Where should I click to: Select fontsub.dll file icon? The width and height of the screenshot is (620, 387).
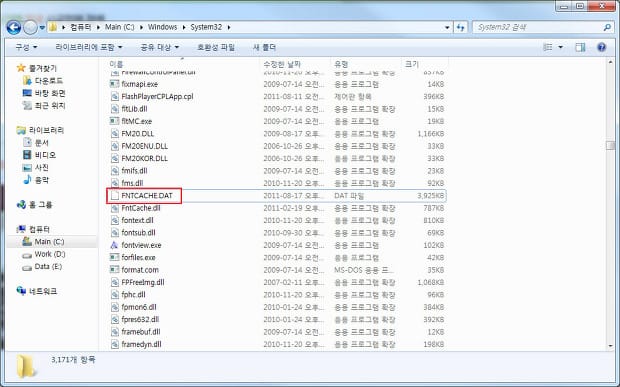(114, 233)
